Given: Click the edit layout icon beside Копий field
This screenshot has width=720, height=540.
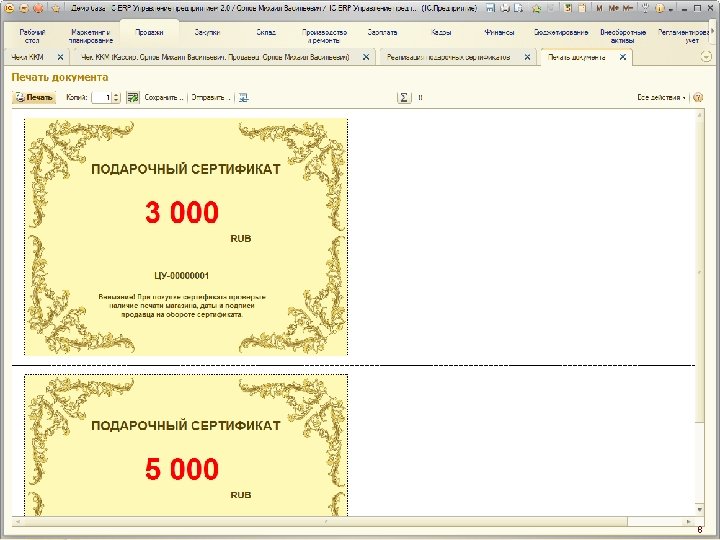Looking at the screenshot, I should 133,97.
